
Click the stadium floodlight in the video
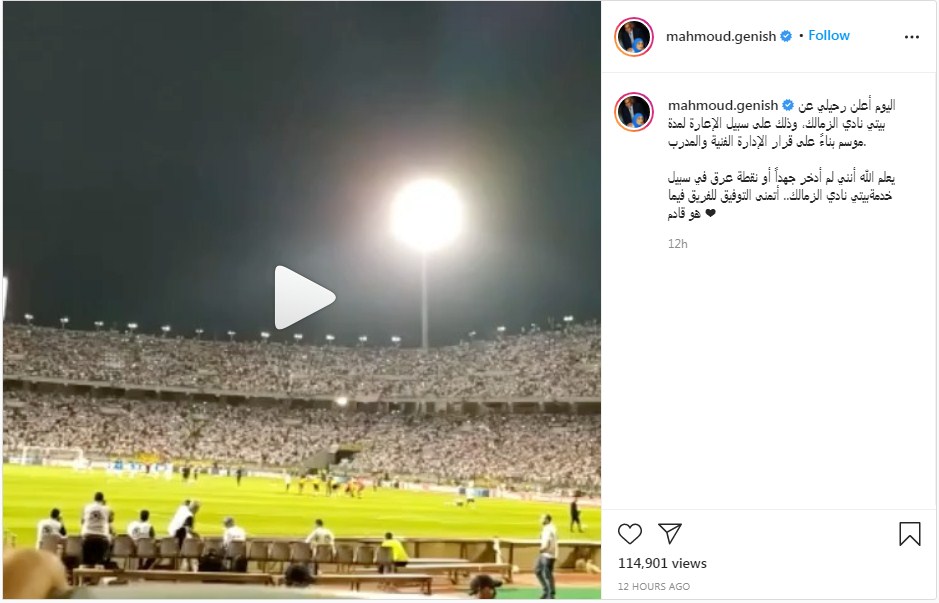[426, 214]
